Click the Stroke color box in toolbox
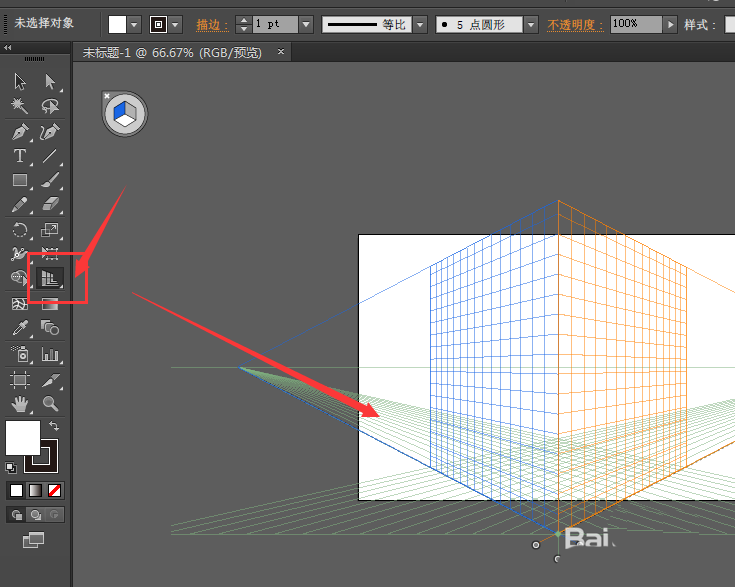Screen dimensions: 735x587 pyautogui.click(x=49, y=462)
